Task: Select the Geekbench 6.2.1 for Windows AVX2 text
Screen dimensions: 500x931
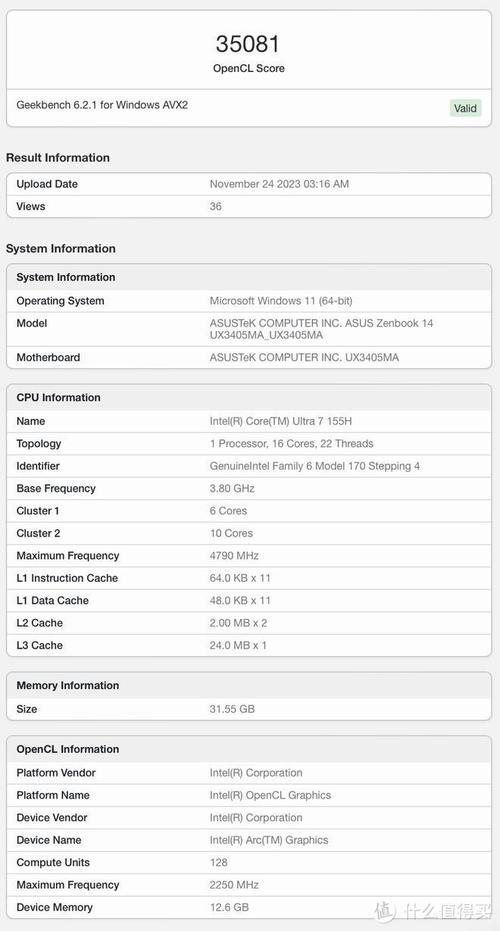Action: (x=102, y=105)
